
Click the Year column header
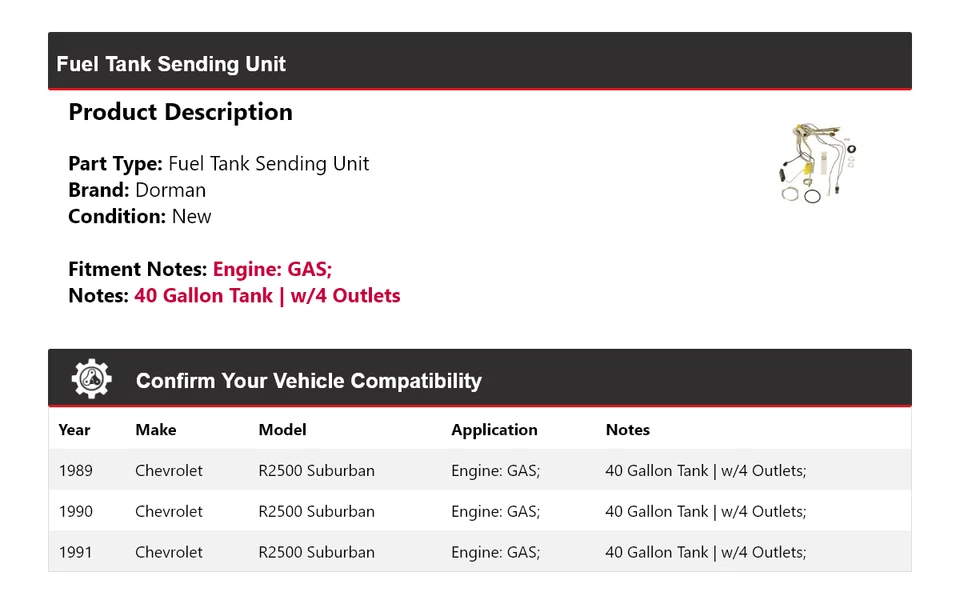[x=74, y=430]
